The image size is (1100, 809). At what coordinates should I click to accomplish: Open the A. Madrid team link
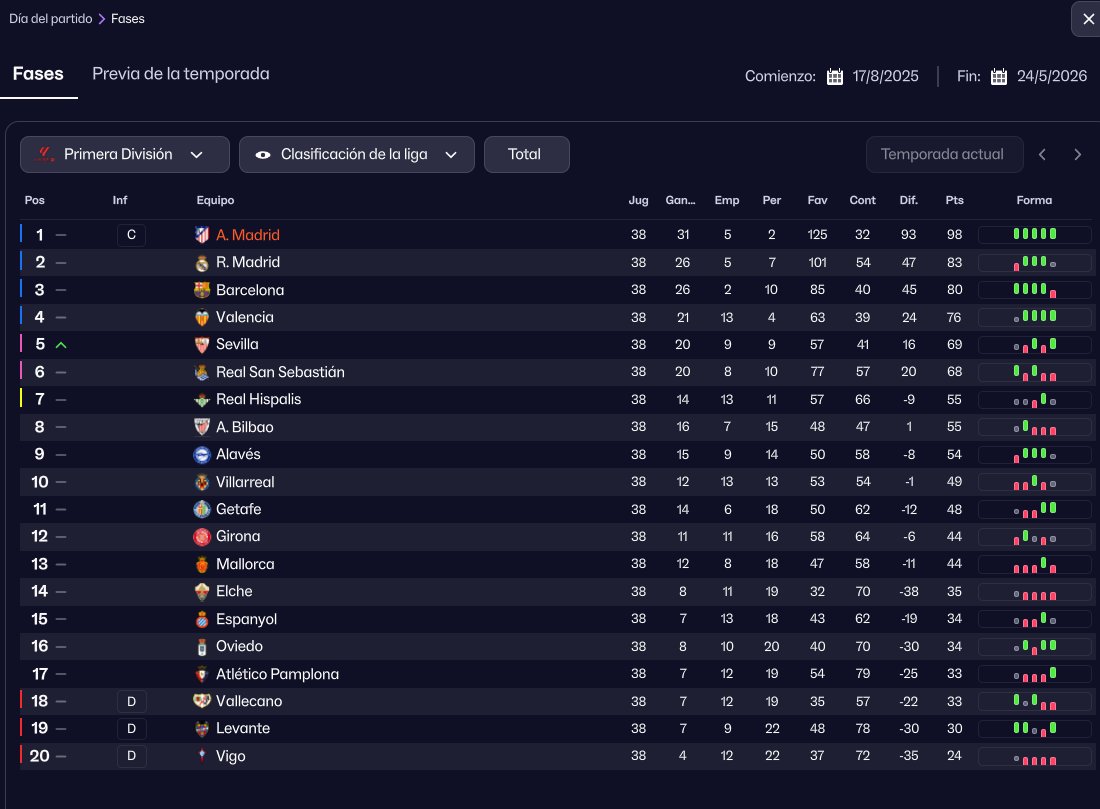(248, 235)
